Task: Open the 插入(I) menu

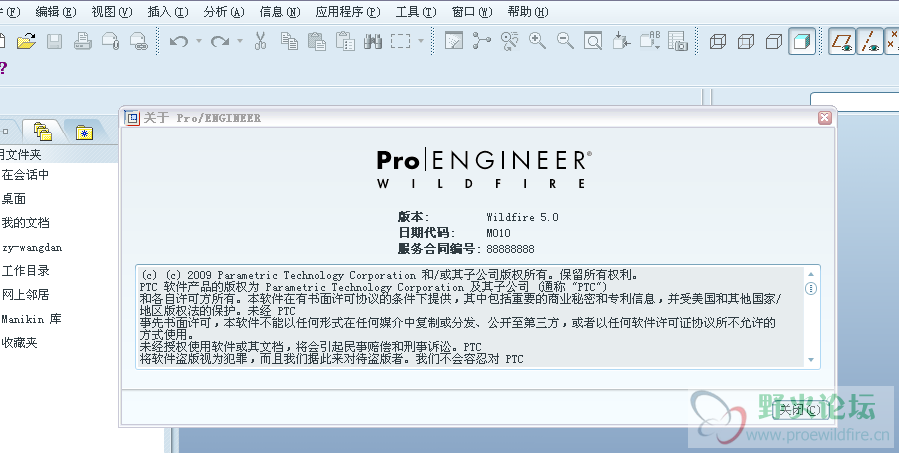Action: coord(168,12)
